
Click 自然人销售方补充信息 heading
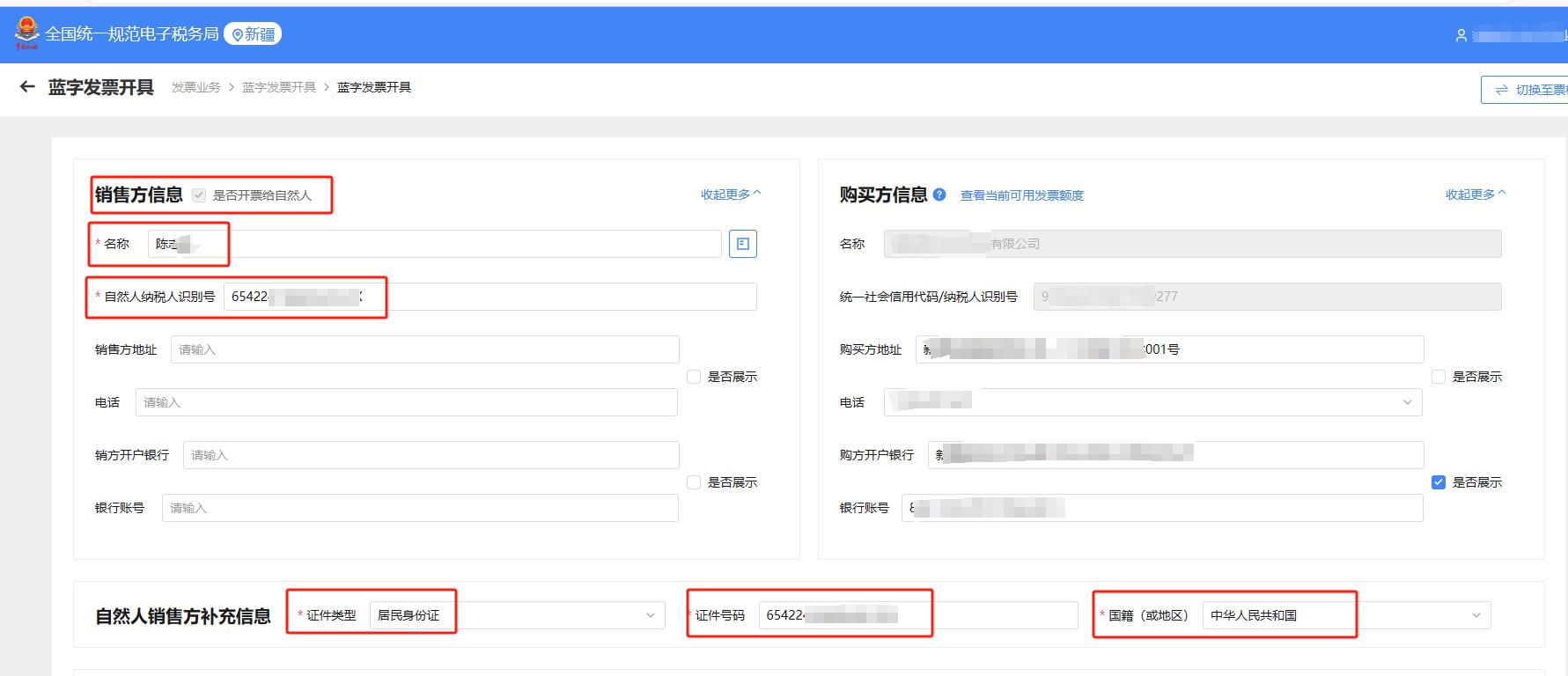183,616
